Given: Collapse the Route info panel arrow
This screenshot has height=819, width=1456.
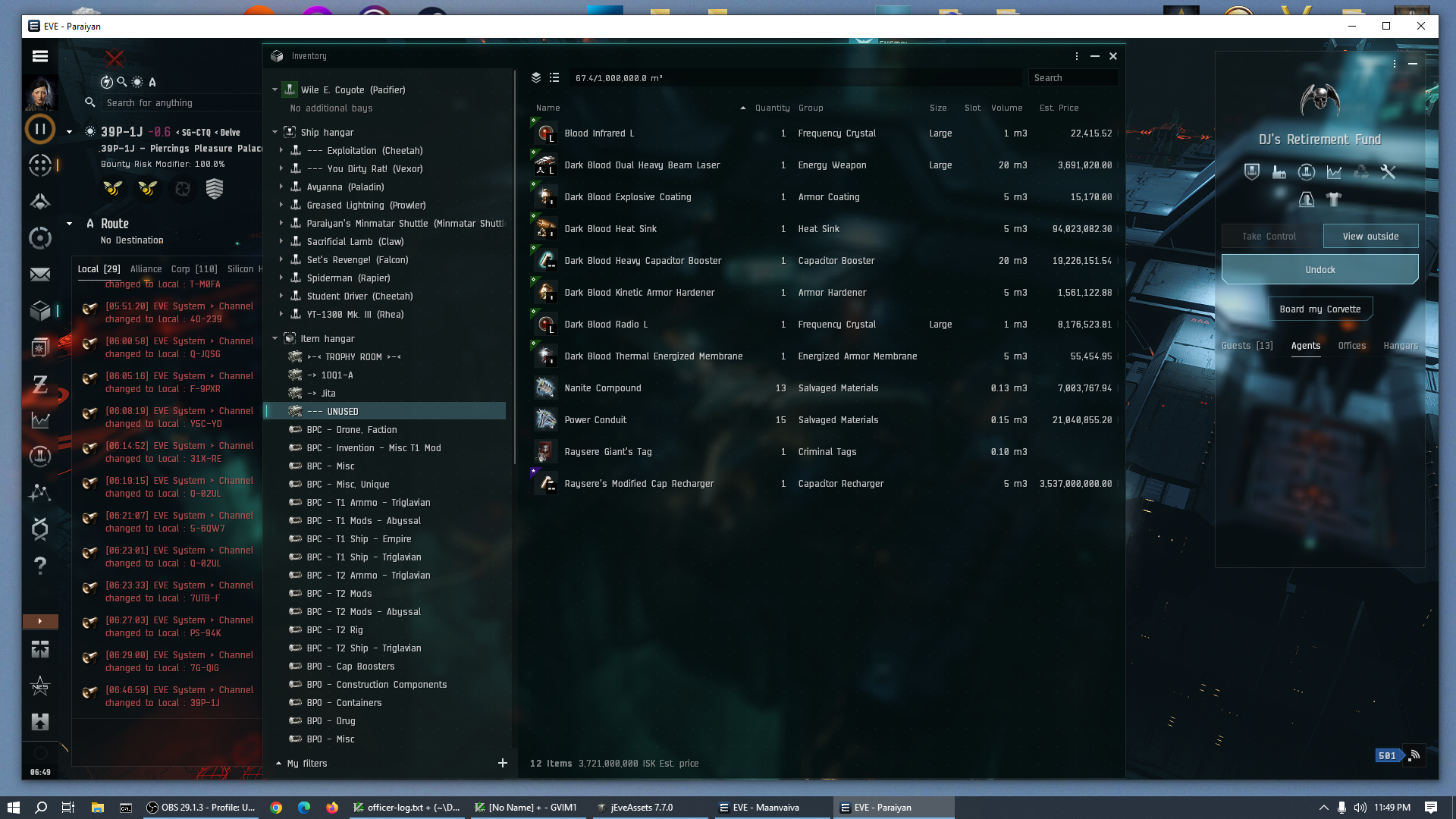Looking at the screenshot, I should tap(70, 224).
